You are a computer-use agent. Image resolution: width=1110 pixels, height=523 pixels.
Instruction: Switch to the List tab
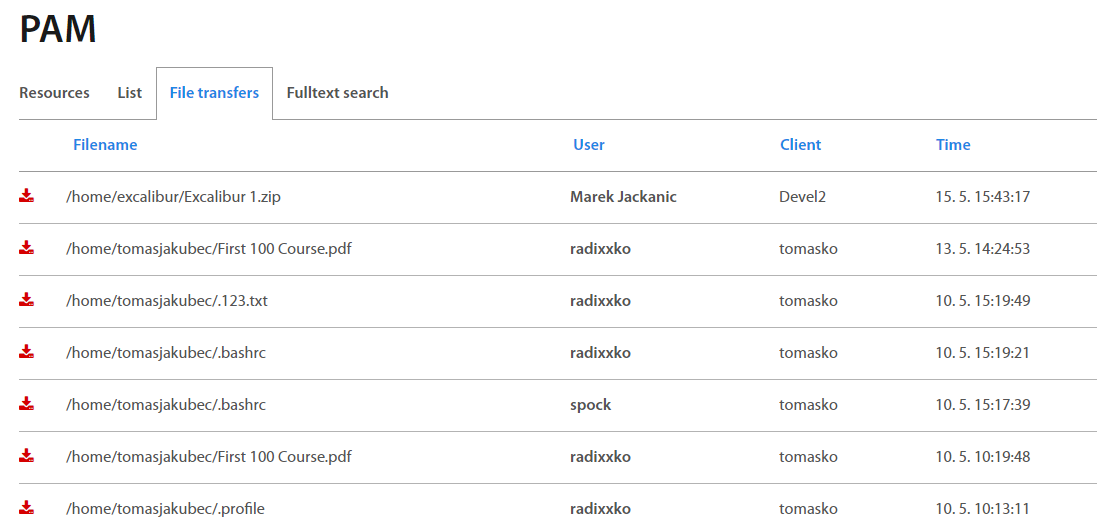click(x=129, y=93)
